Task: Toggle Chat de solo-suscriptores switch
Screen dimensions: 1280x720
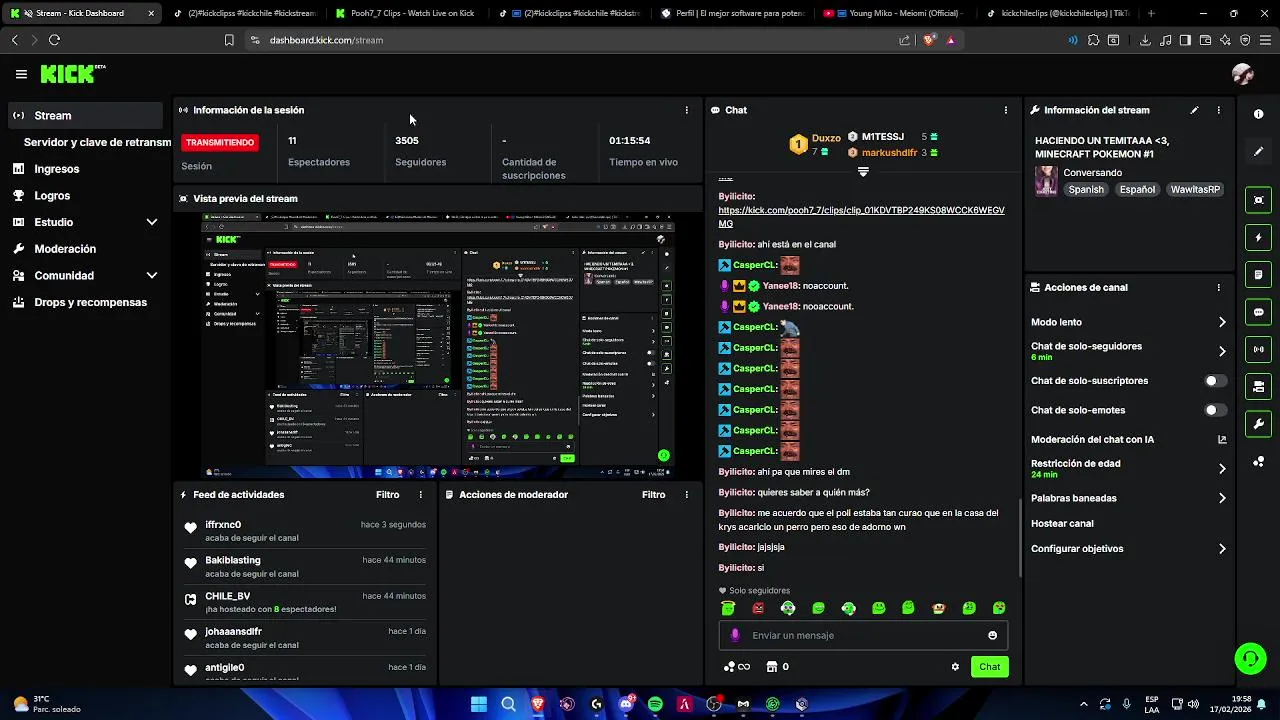Action: 1215,381
